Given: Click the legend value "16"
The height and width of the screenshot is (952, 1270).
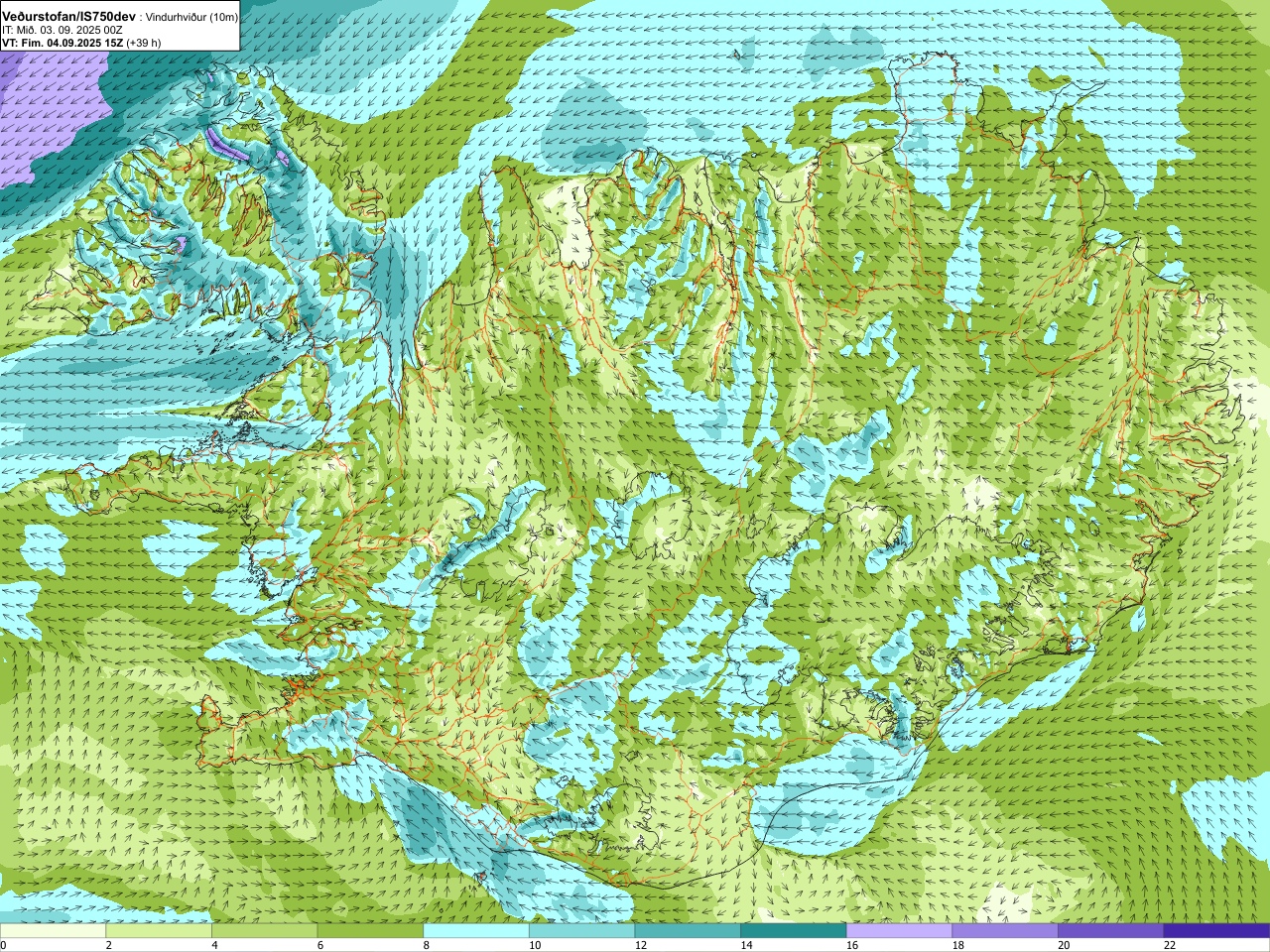Looking at the screenshot, I should point(852,945).
